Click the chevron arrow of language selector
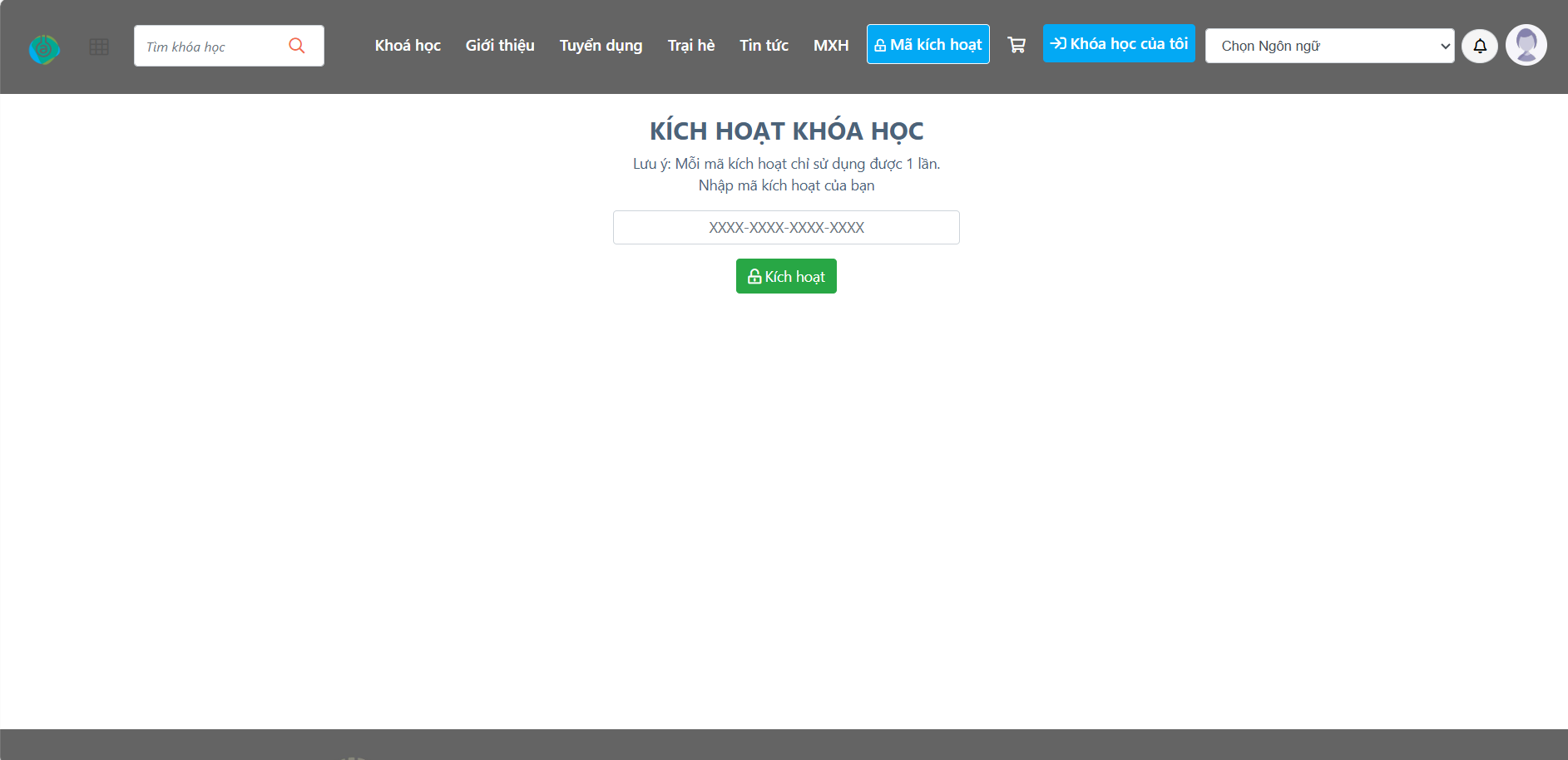 click(1445, 47)
